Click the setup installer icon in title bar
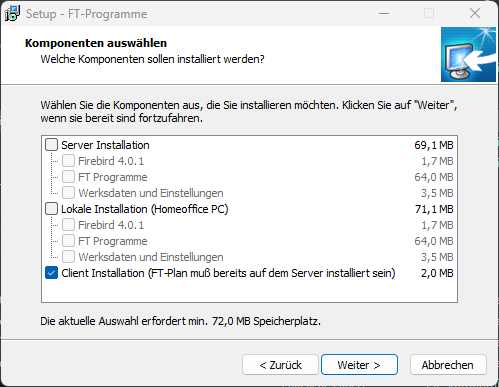The image size is (499, 387). tap(12, 14)
